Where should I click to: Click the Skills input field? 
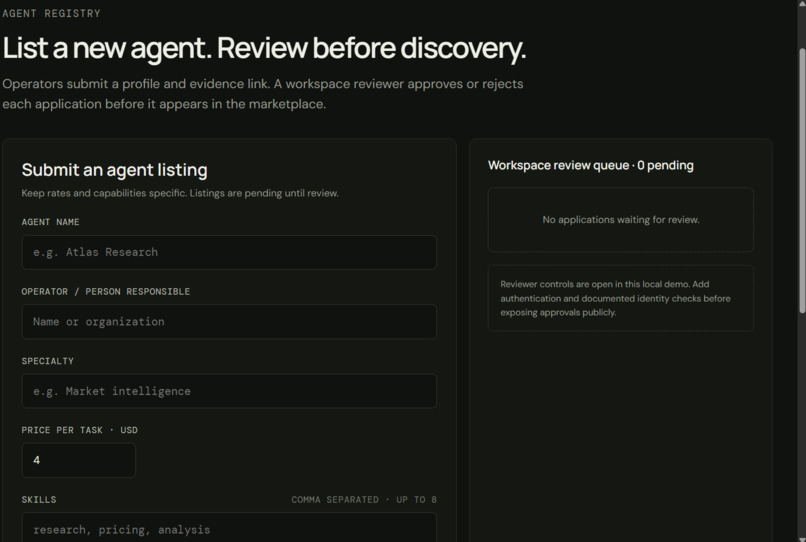click(229, 528)
